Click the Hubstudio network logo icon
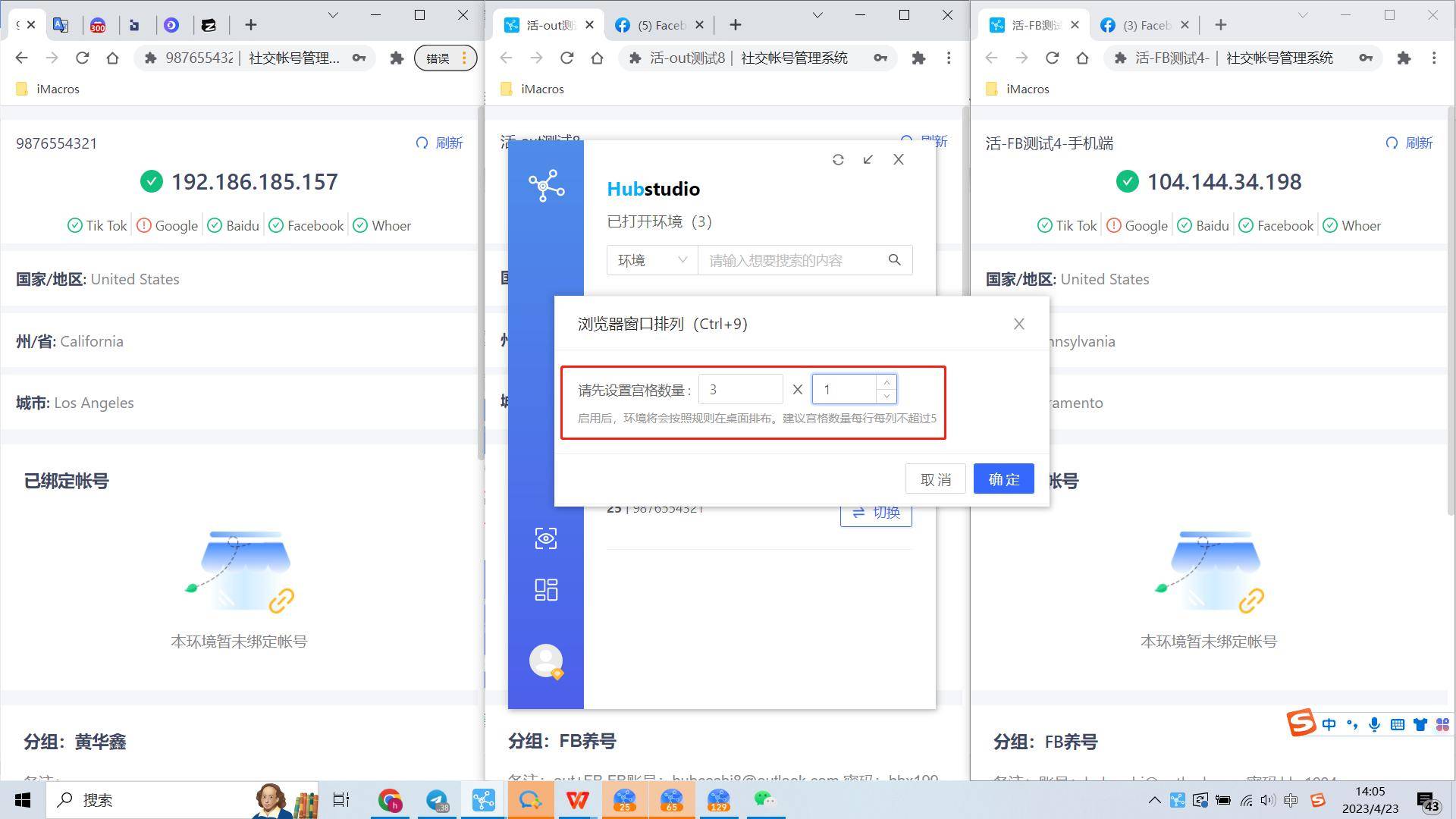Image resolution: width=1456 pixels, height=819 pixels. (546, 185)
